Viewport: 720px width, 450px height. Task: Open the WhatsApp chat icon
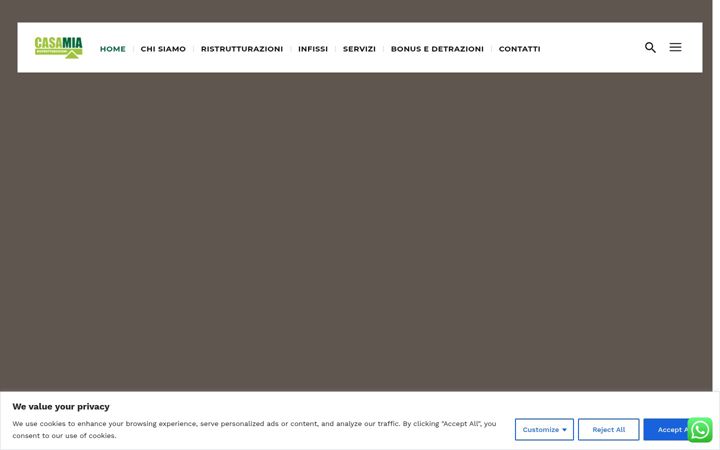[x=700, y=430]
